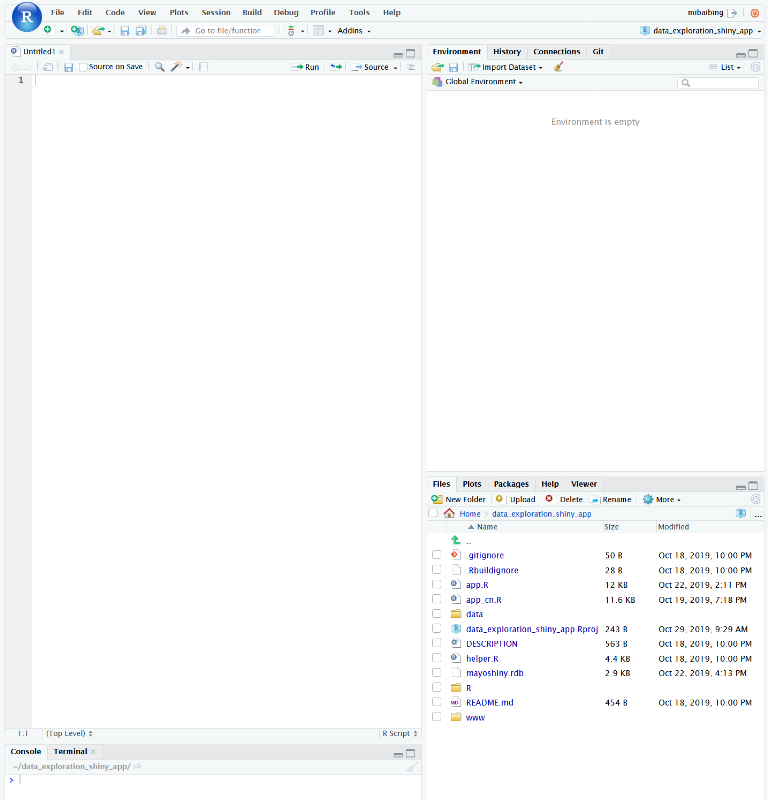This screenshot has height=800, width=768.
Task: Switch to the Packages tab
Action: 510,484
